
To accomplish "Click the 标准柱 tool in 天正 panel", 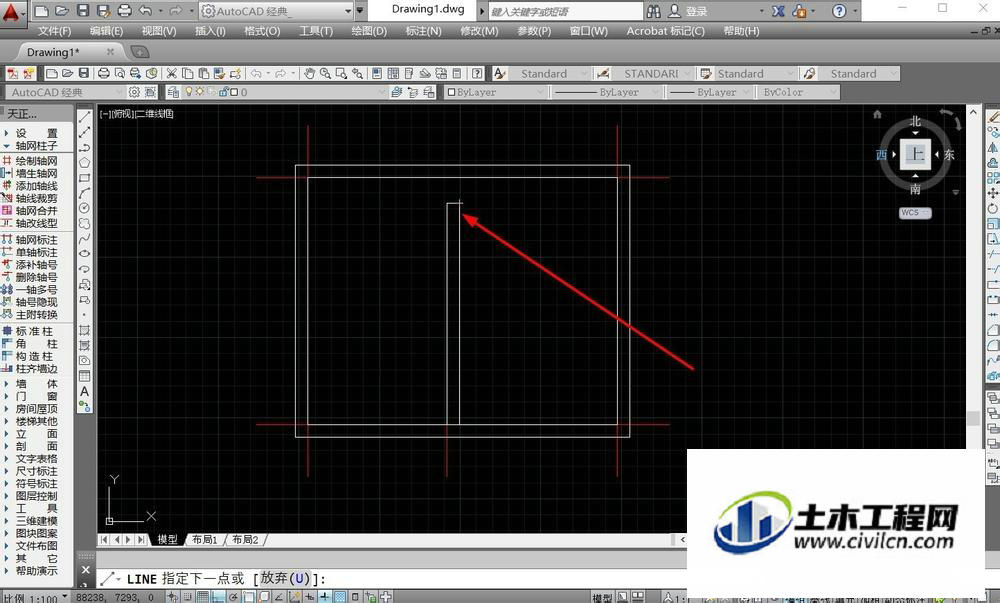I will coord(30,331).
